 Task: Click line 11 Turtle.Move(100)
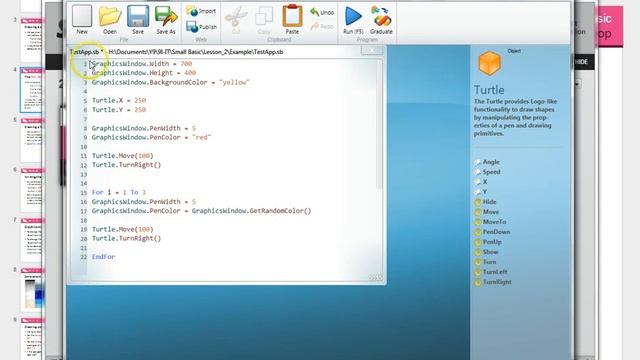(x=122, y=156)
